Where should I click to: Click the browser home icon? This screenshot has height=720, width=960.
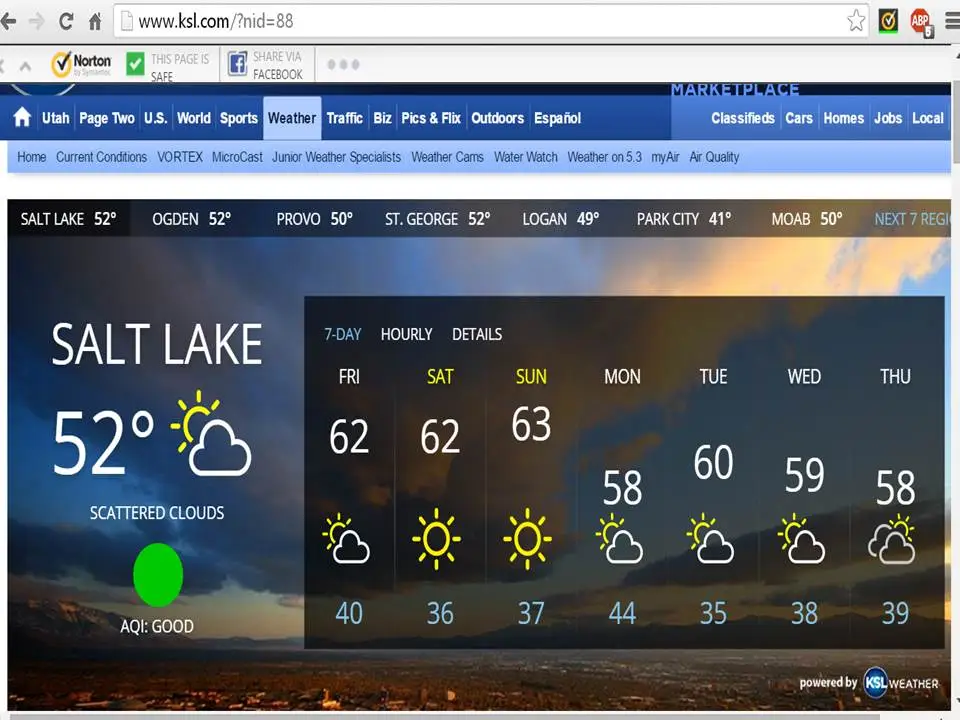(x=95, y=20)
